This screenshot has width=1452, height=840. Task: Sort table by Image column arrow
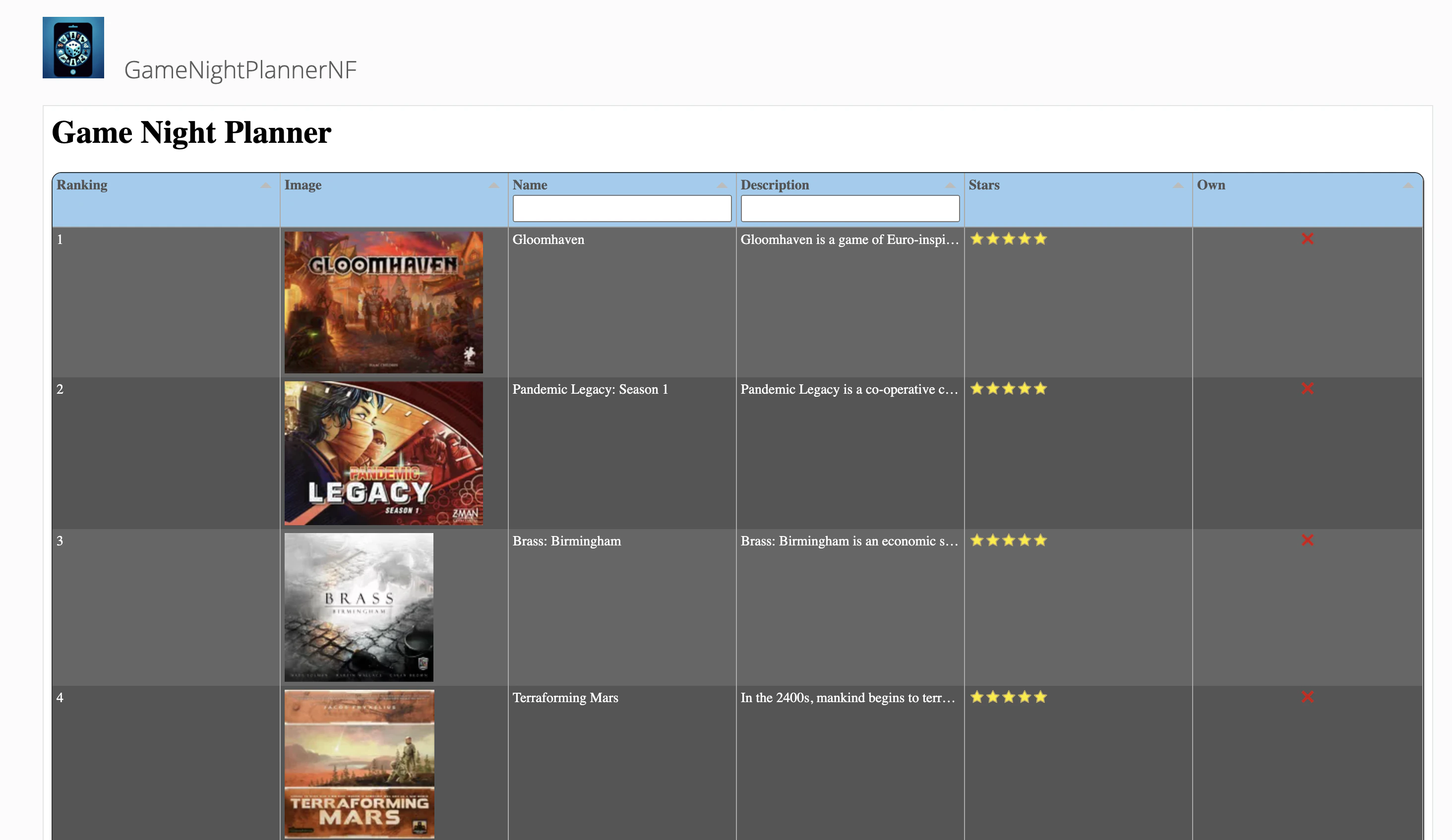tap(494, 185)
